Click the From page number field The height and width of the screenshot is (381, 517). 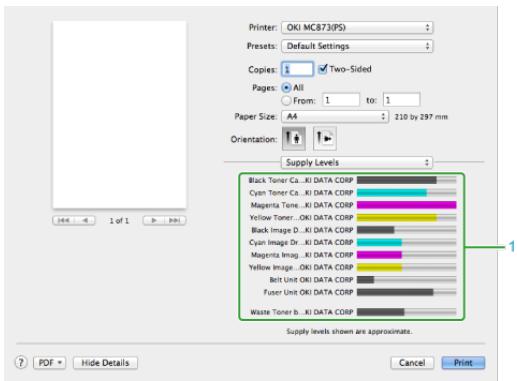(x=341, y=100)
